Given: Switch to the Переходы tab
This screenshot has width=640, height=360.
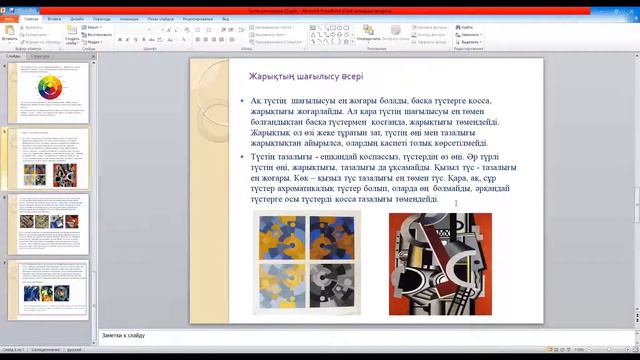Looking at the screenshot, I should pos(102,19).
